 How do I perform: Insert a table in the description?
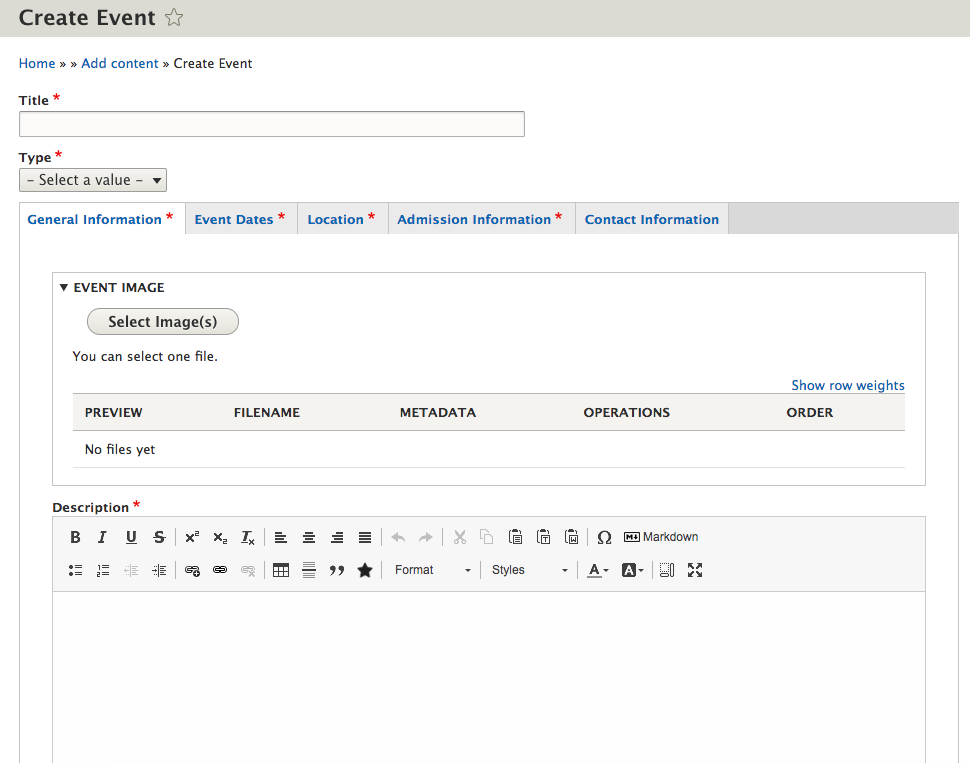click(281, 570)
